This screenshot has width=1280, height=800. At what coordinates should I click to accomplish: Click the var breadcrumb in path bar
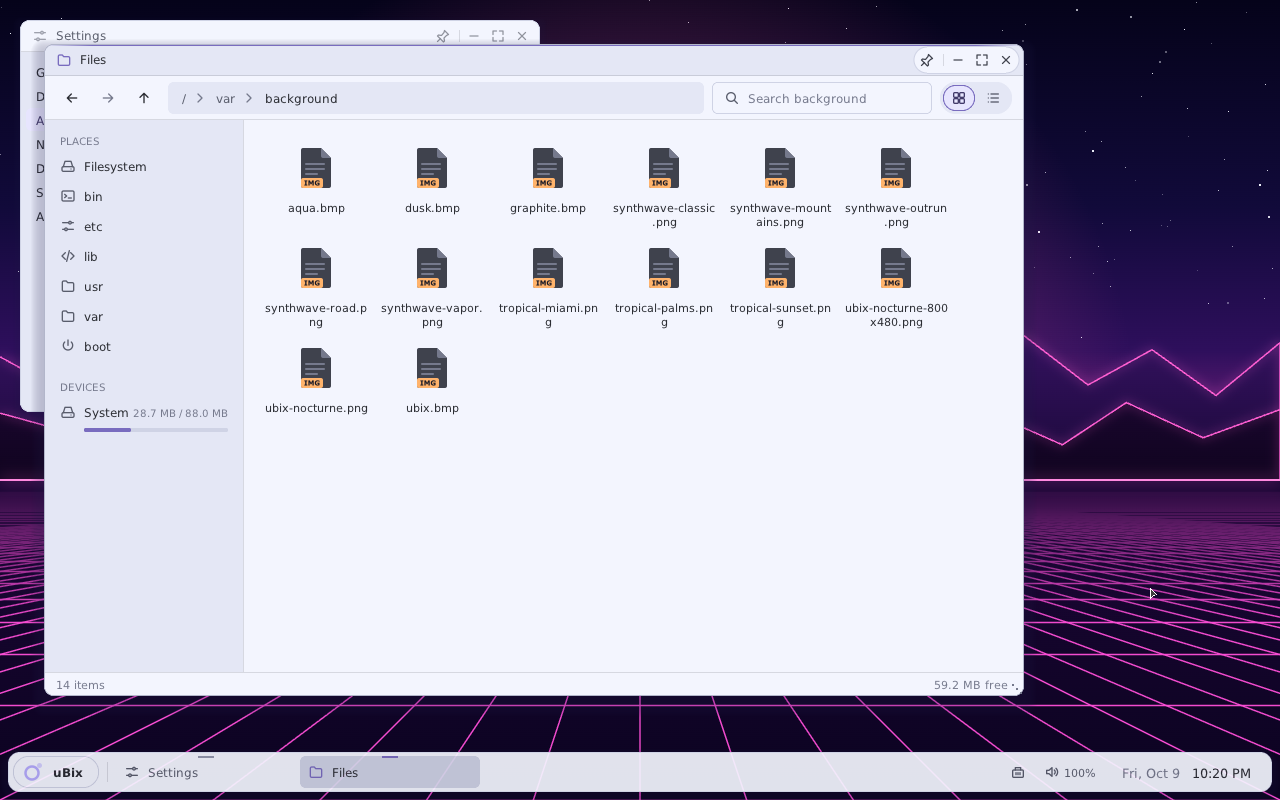click(225, 98)
